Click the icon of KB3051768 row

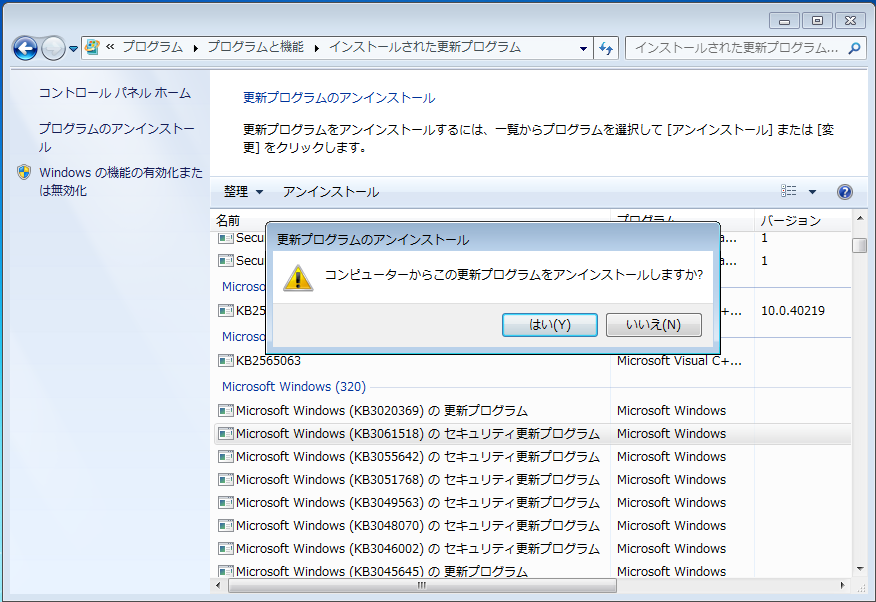point(226,480)
